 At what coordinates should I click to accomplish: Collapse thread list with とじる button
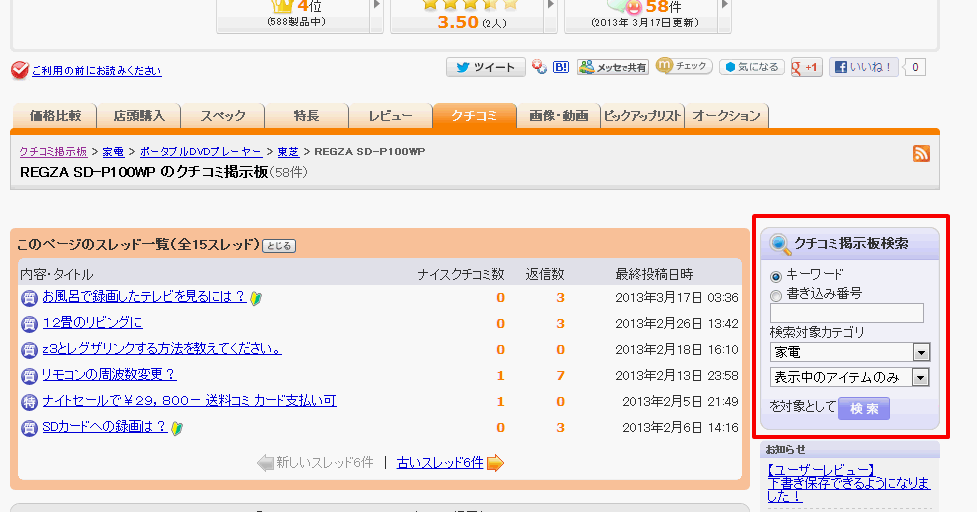pos(279,246)
